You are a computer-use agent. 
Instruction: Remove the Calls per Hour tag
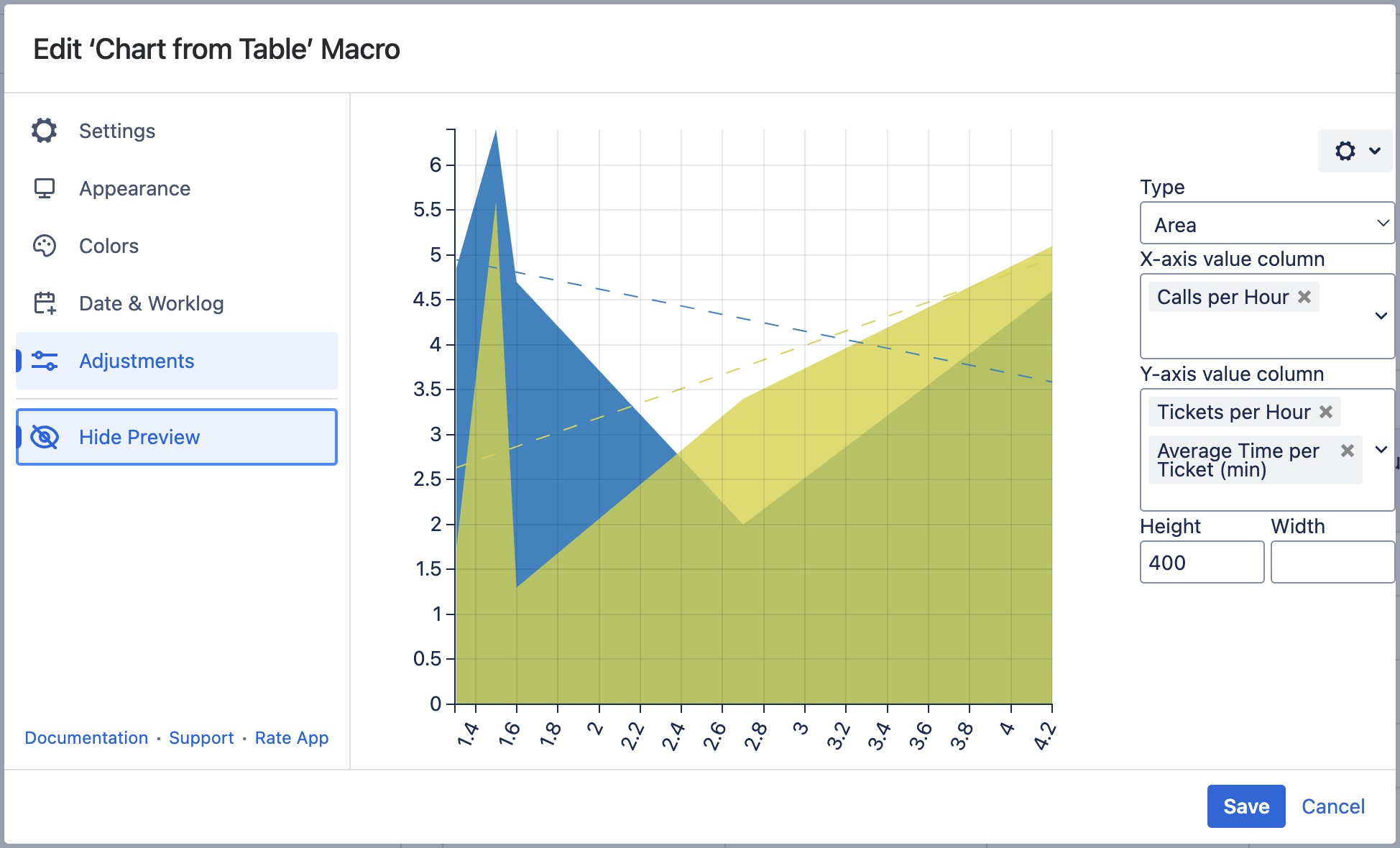pos(1304,297)
